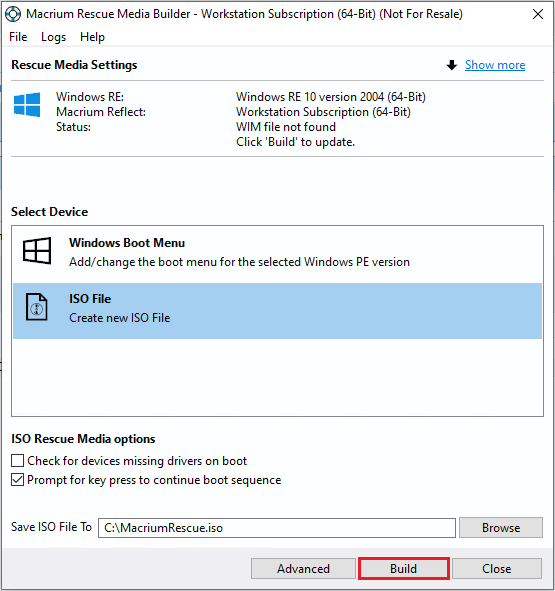Screen dimensions: 555x591
Task: Open the Help menu
Action: tap(92, 37)
